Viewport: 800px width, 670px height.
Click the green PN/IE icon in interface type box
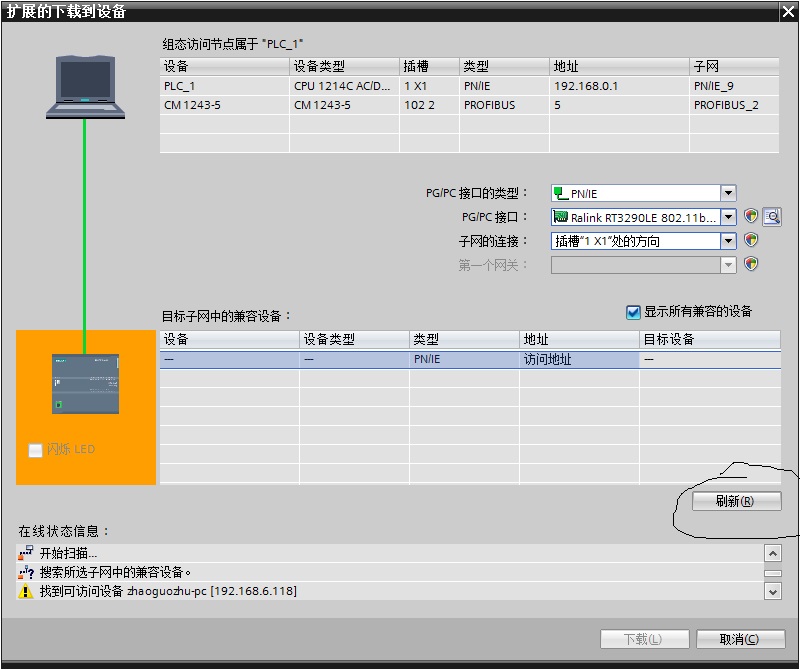point(561,193)
